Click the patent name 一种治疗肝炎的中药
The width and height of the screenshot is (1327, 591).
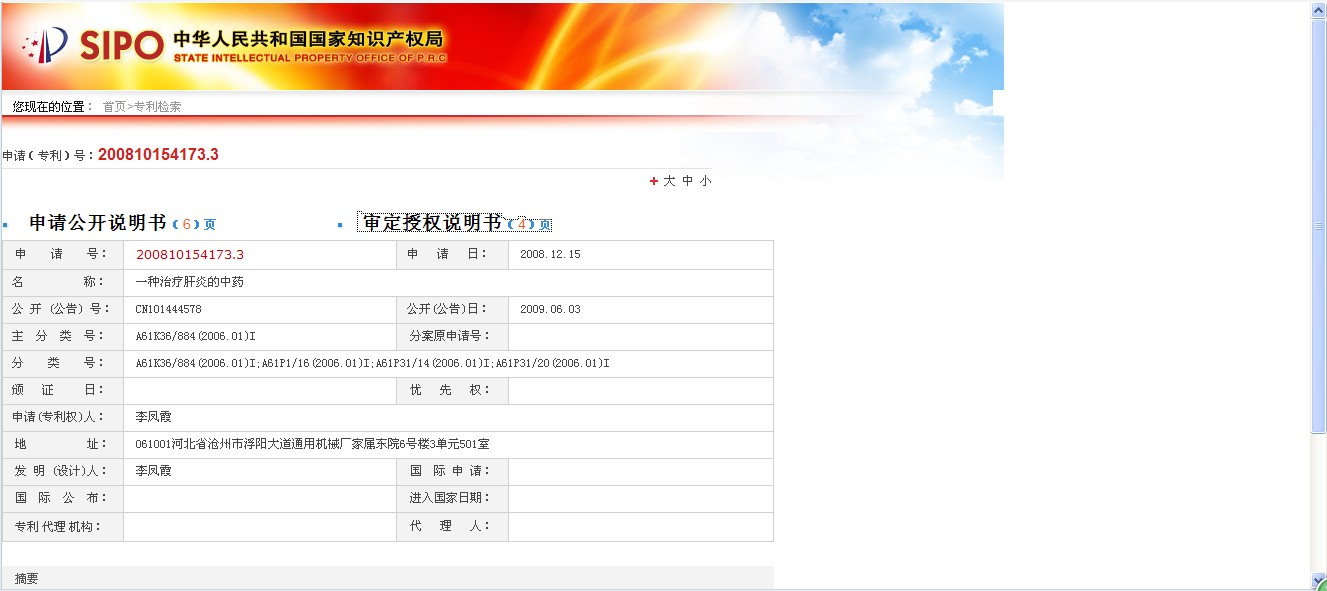[190, 282]
